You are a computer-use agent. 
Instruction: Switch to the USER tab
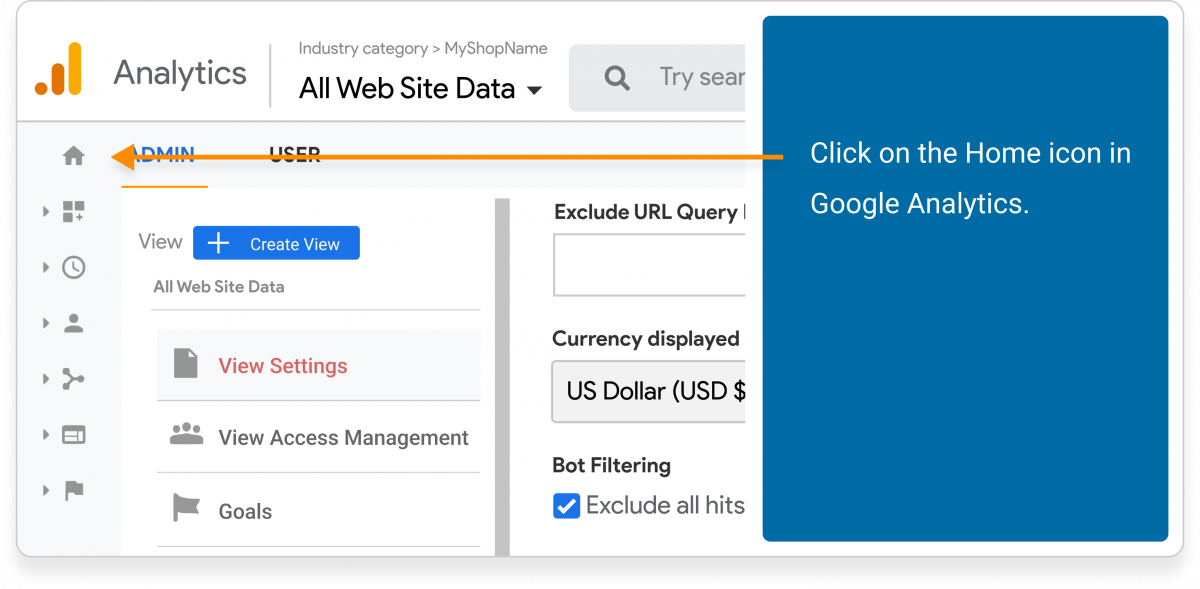pos(294,155)
